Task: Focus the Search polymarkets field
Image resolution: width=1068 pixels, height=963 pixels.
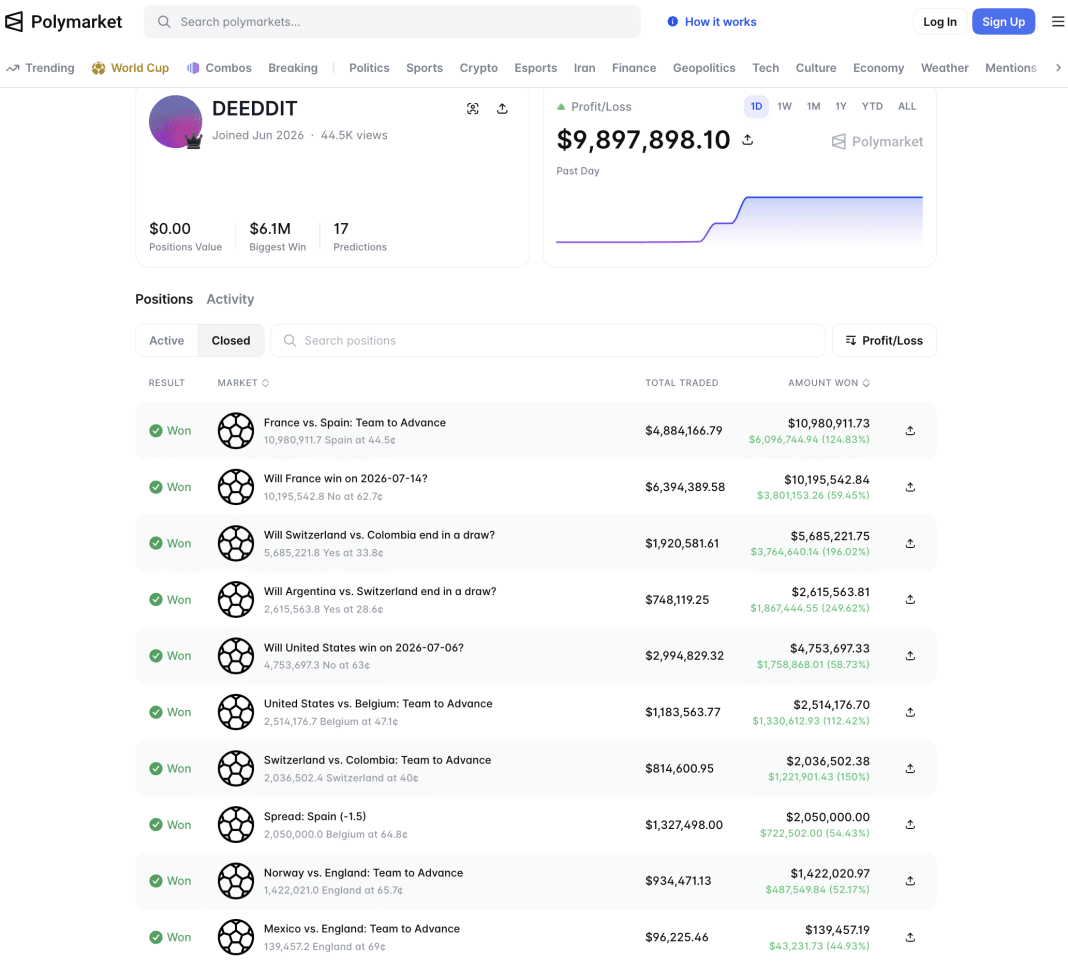Action: tap(392, 22)
